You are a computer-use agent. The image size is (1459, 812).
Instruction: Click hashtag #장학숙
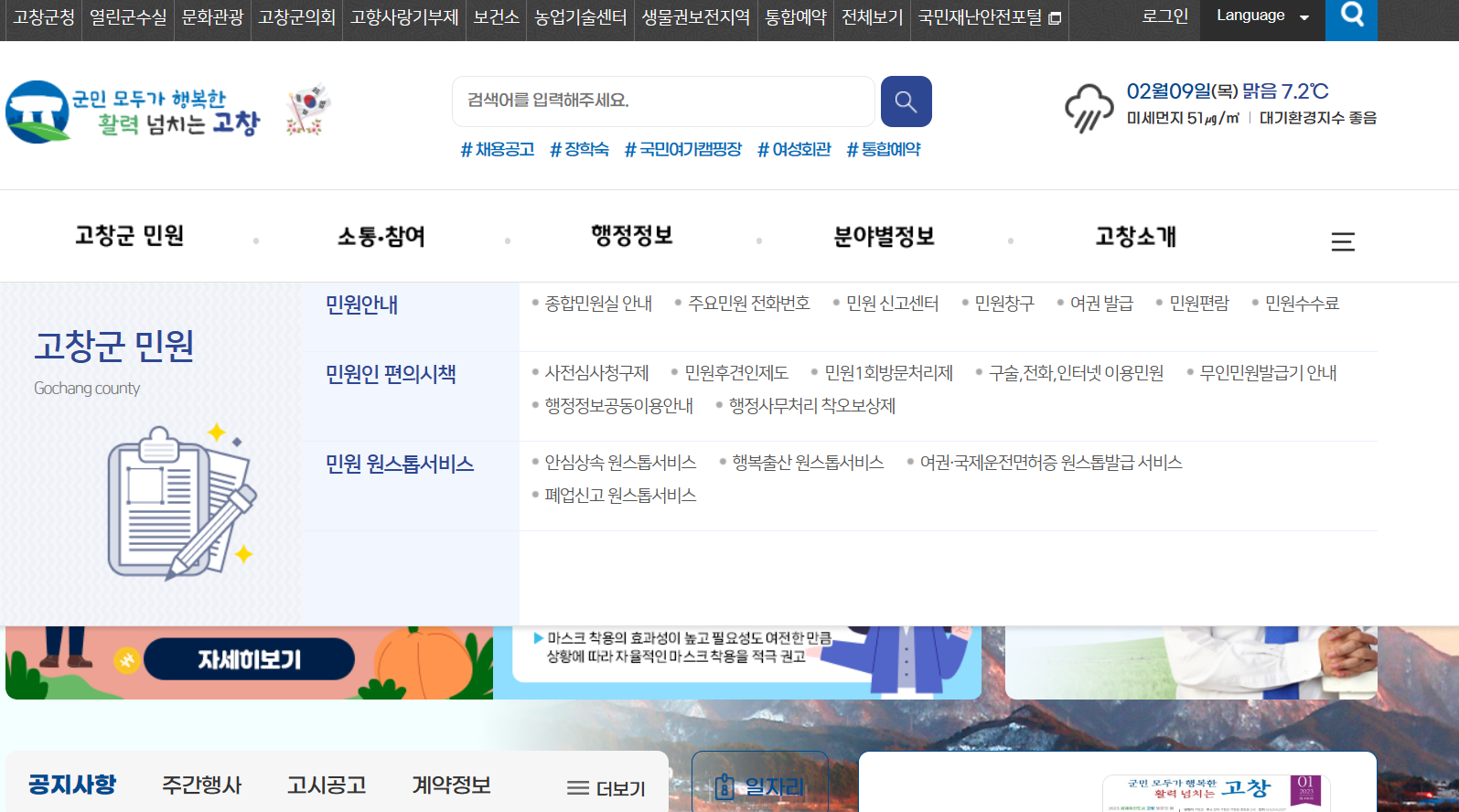pos(579,149)
